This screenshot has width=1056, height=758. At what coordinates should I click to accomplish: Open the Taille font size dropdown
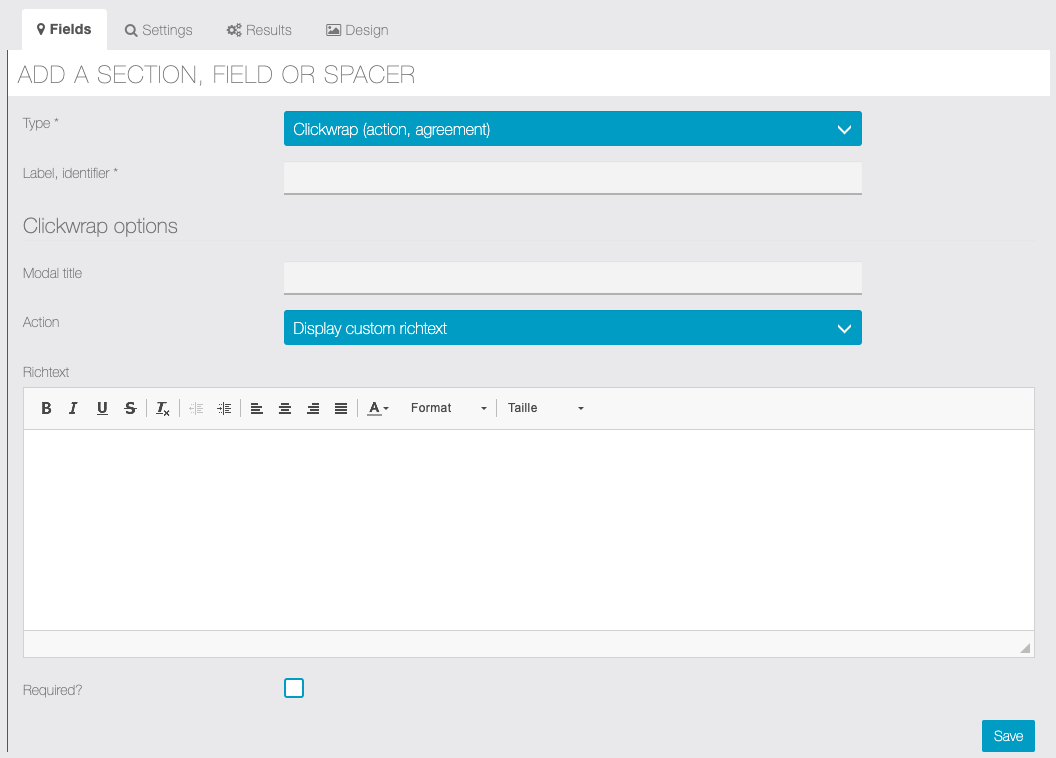coord(545,408)
